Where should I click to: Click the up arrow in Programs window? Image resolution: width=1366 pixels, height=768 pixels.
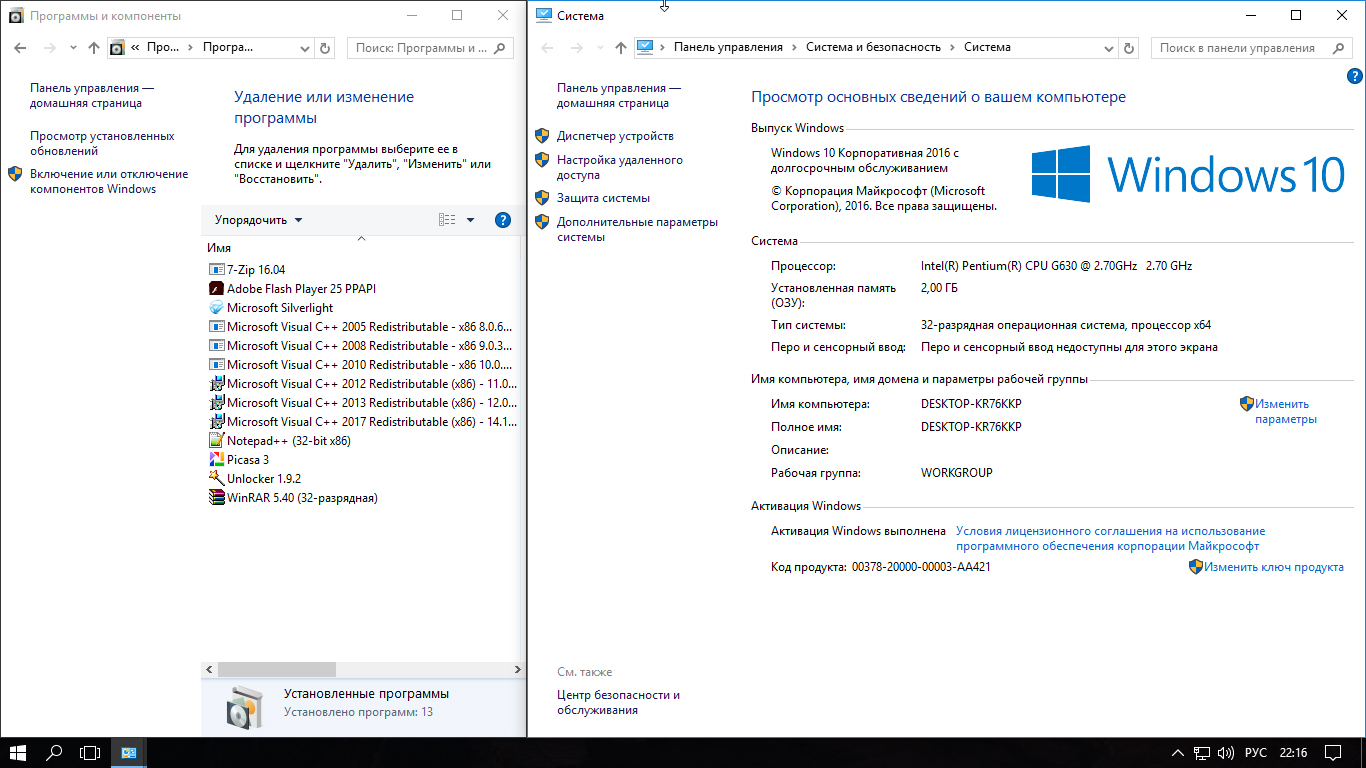tap(94, 48)
